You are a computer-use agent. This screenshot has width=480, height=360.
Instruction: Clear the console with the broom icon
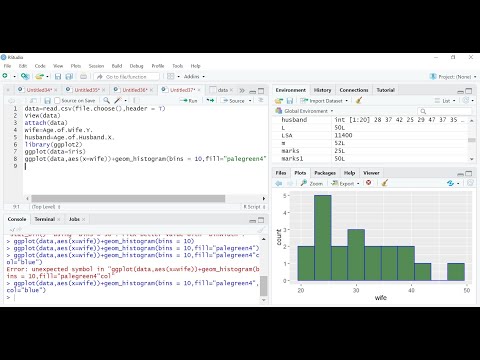[x=261, y=229]
